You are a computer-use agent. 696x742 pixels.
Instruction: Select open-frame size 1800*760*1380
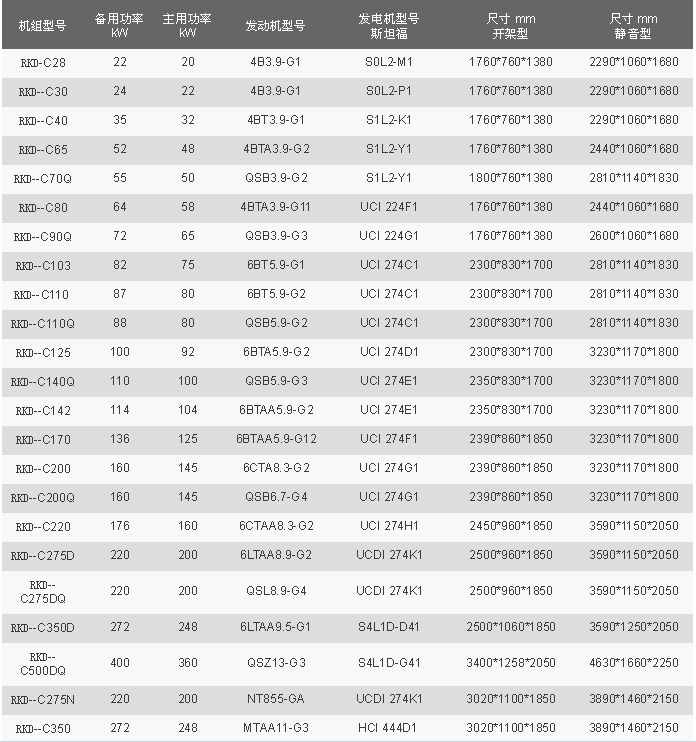coord(510,178)
